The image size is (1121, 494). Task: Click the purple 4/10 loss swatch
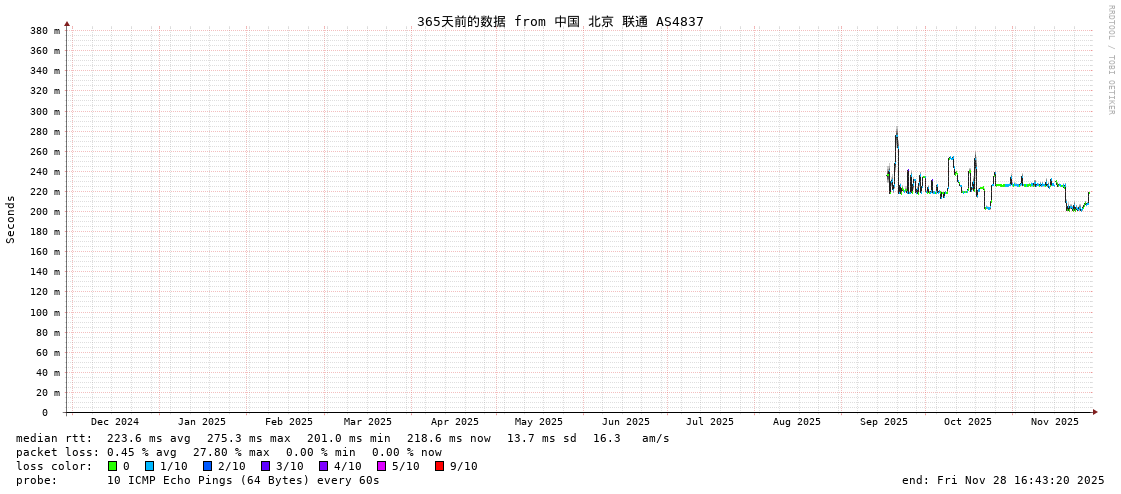323,466
